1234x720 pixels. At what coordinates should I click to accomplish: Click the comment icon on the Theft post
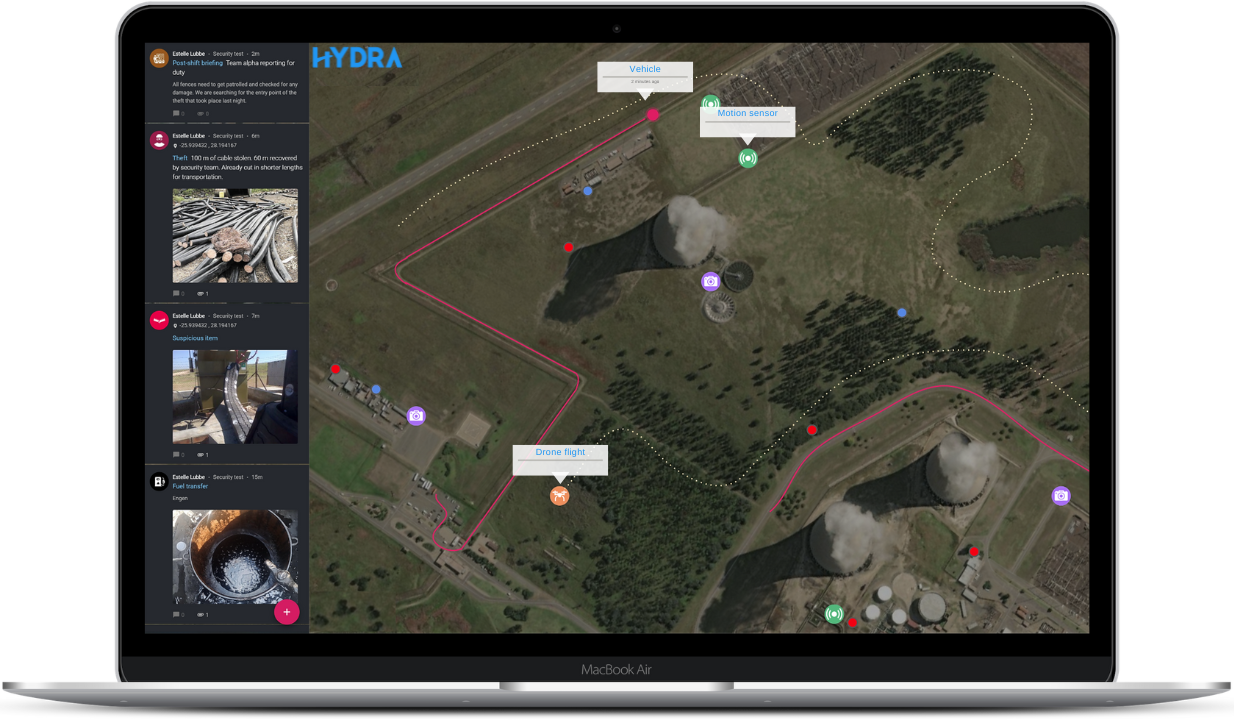(177, 294)
